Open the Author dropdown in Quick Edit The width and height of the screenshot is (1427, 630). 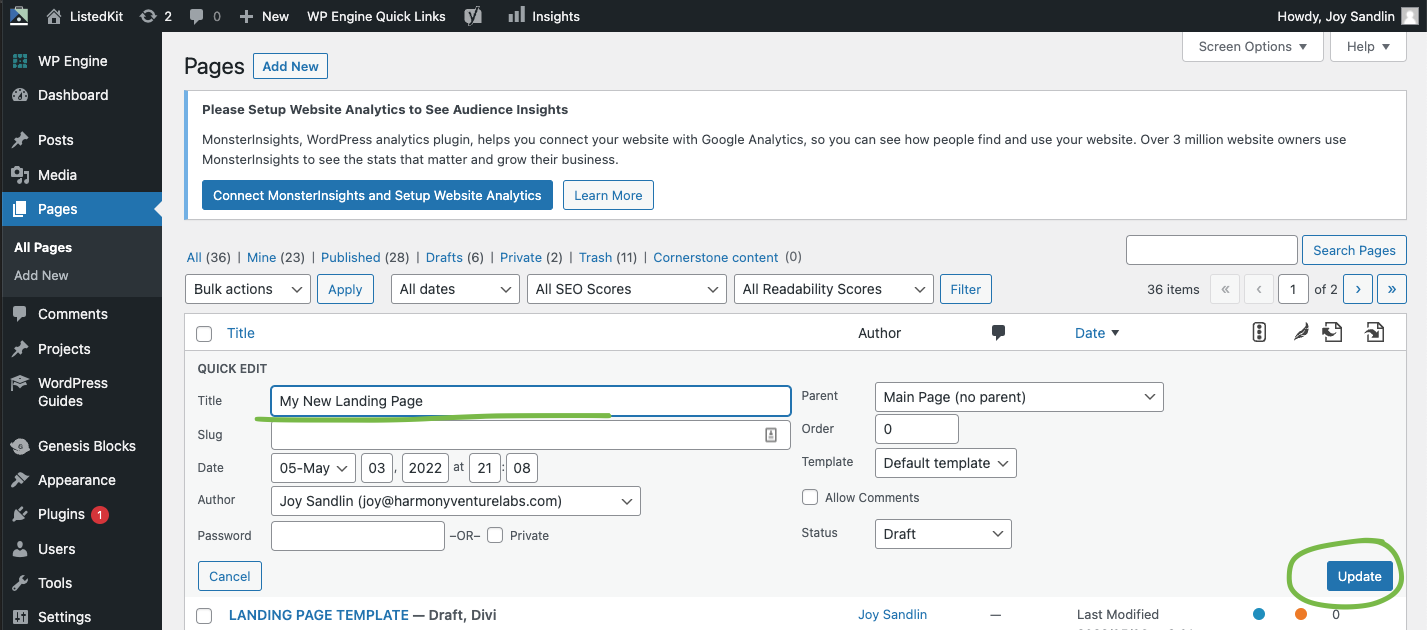456,501
